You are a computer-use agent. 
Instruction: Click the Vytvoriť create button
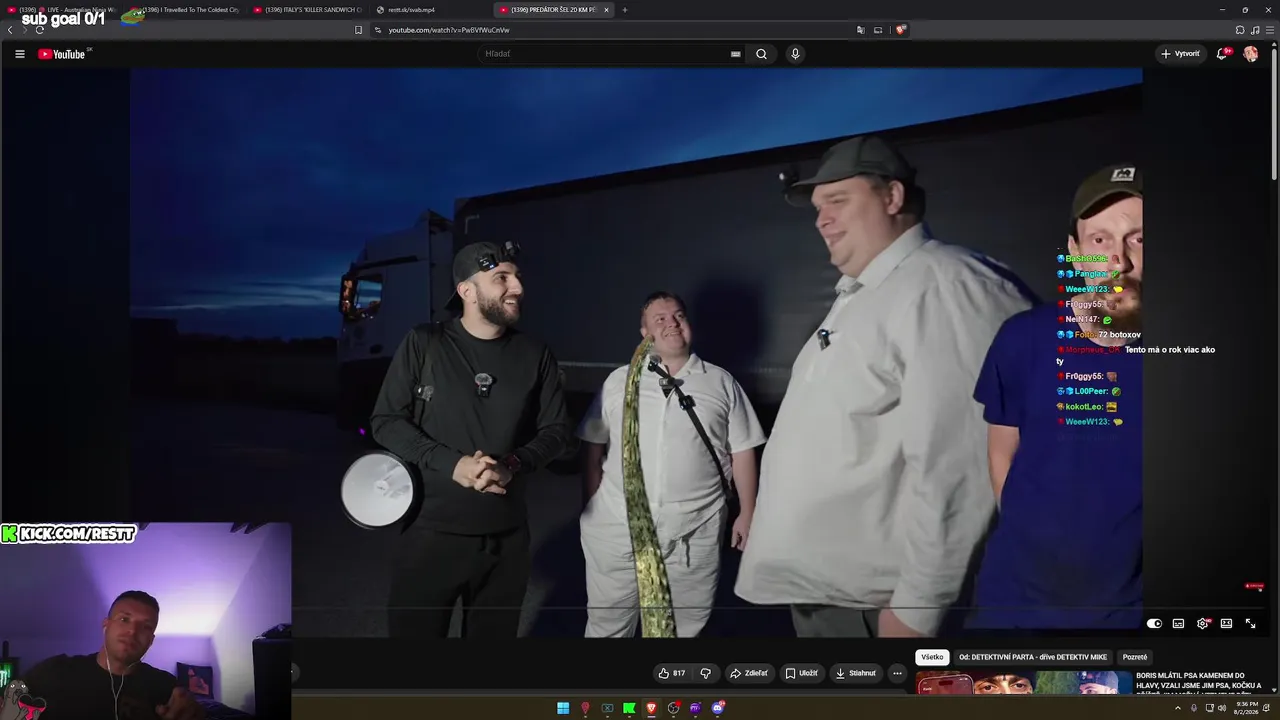(1180, 54)
